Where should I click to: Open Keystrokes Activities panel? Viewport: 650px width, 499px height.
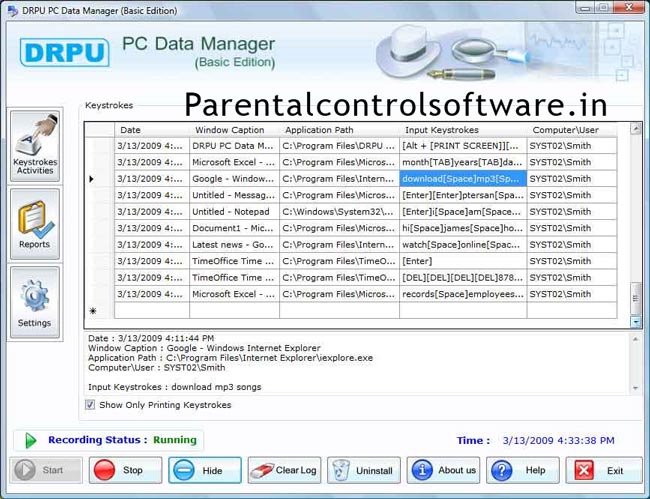(35, 145)
